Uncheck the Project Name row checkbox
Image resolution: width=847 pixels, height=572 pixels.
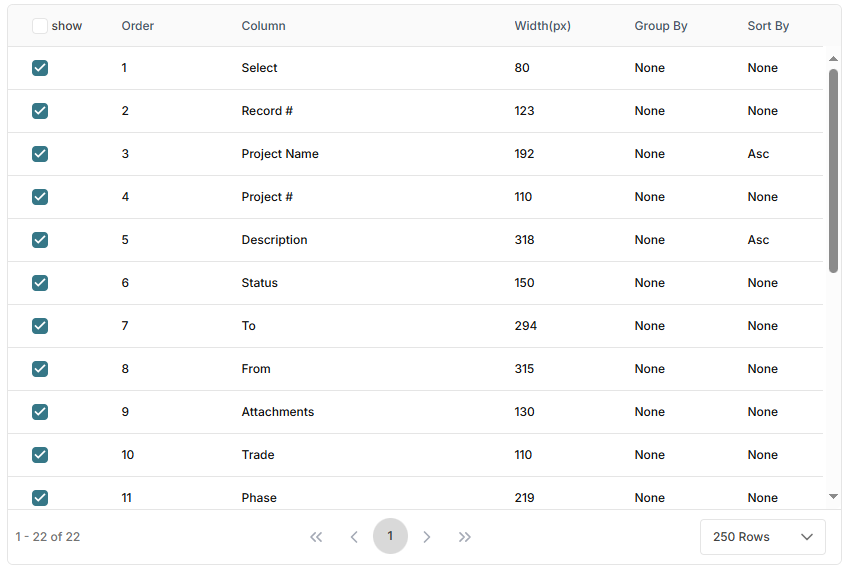[40, 154]
